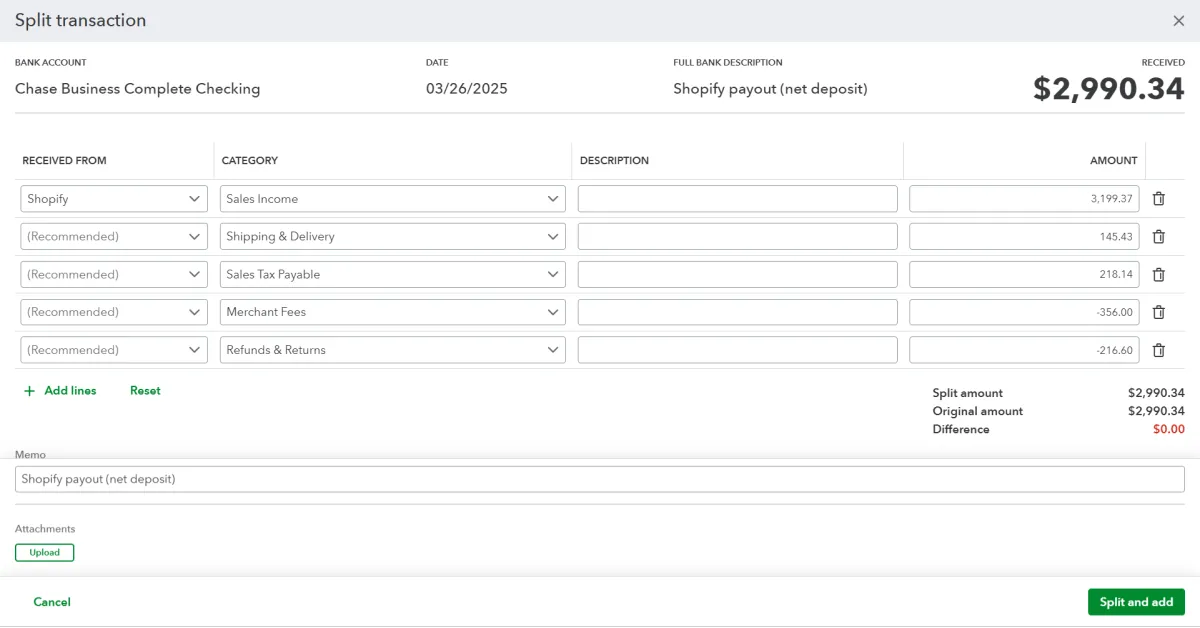
Task: Upload an attachment
Action: tap(44, 552)
